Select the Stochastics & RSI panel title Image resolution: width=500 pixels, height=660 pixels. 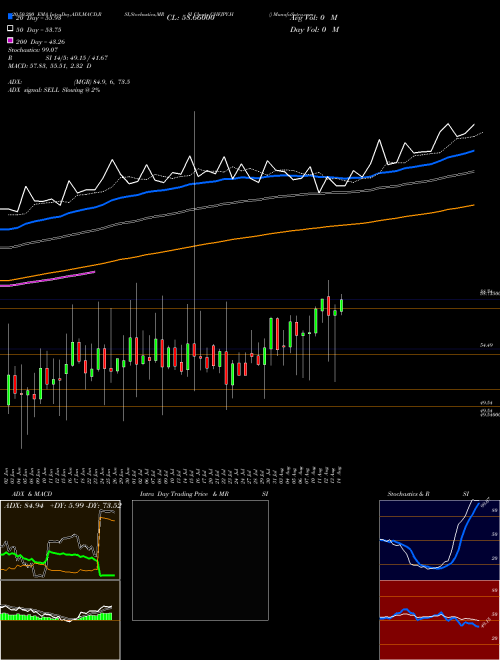point(428,494)
